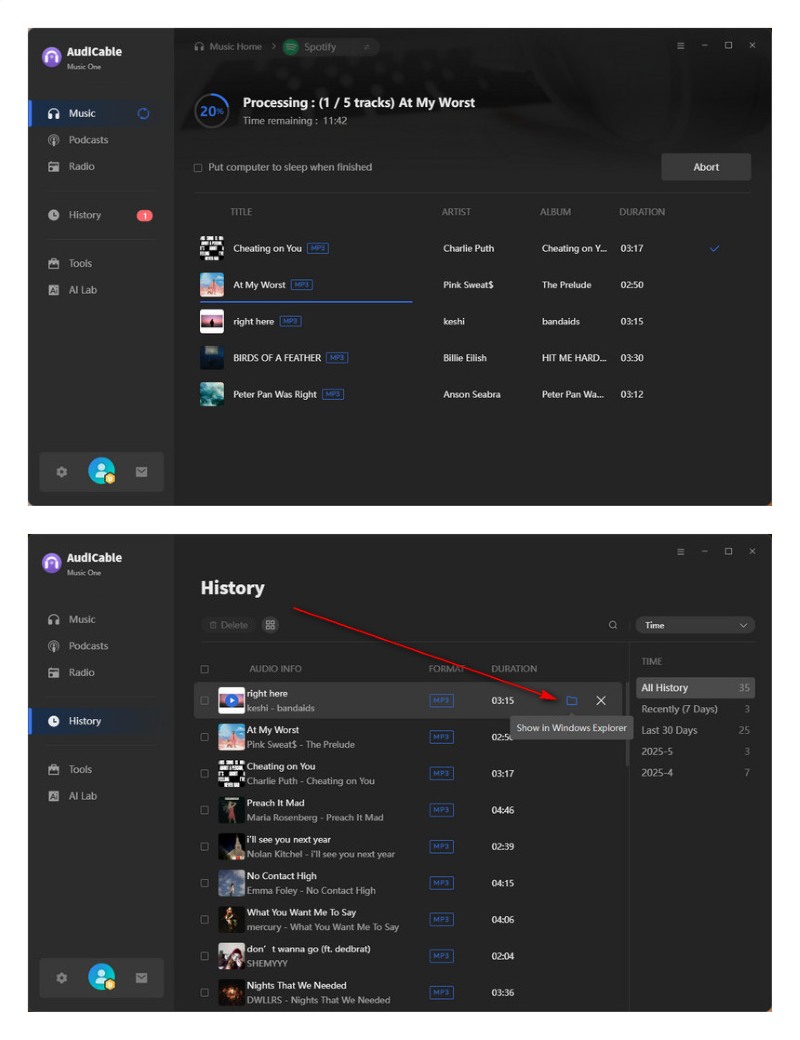Click the Spotify logo icon in the header
Image resolution: width=800 pixels, height=1040 pixels.
(291, 47)
